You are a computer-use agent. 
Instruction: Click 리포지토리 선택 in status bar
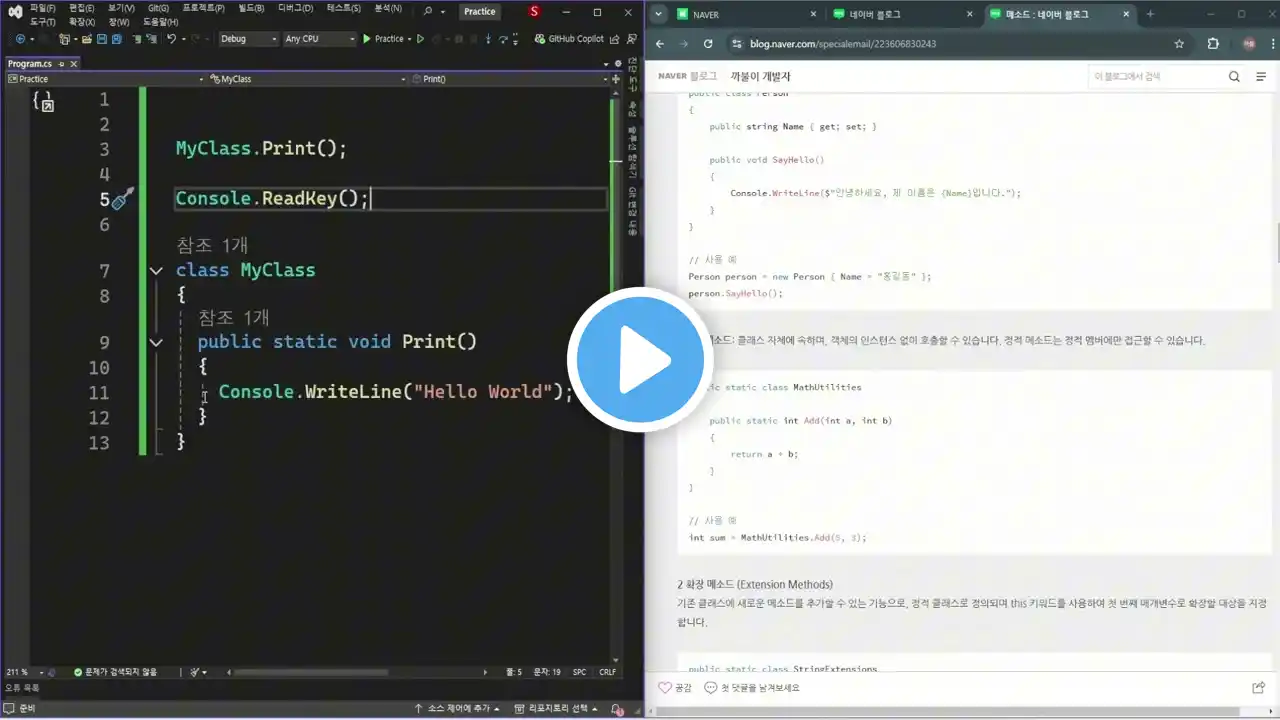point(557,708)
